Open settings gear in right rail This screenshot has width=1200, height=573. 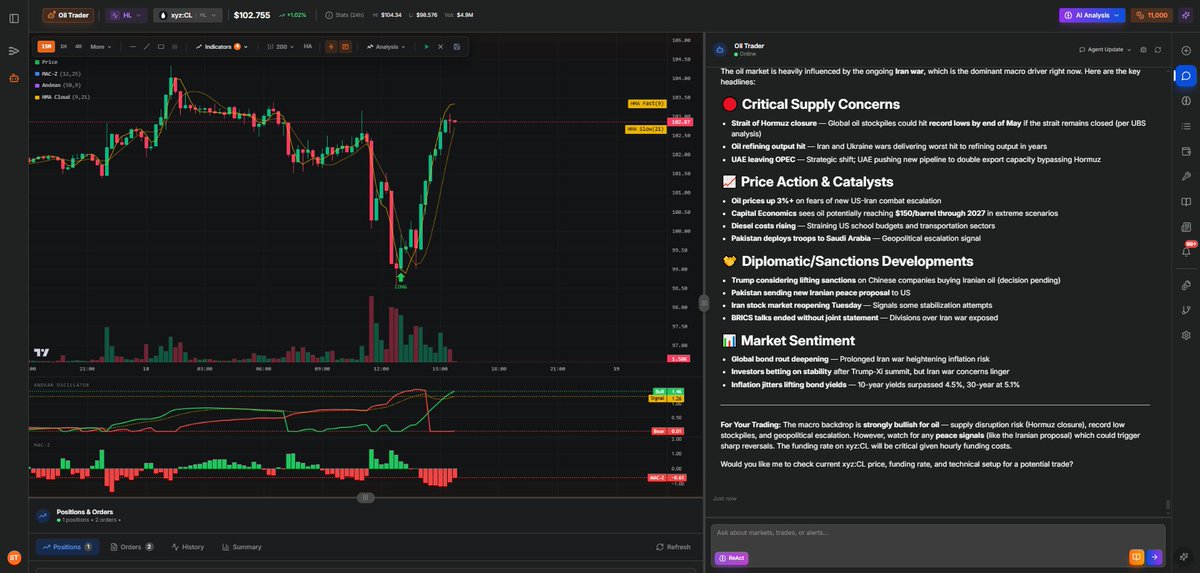click(x=1185, y=335)
